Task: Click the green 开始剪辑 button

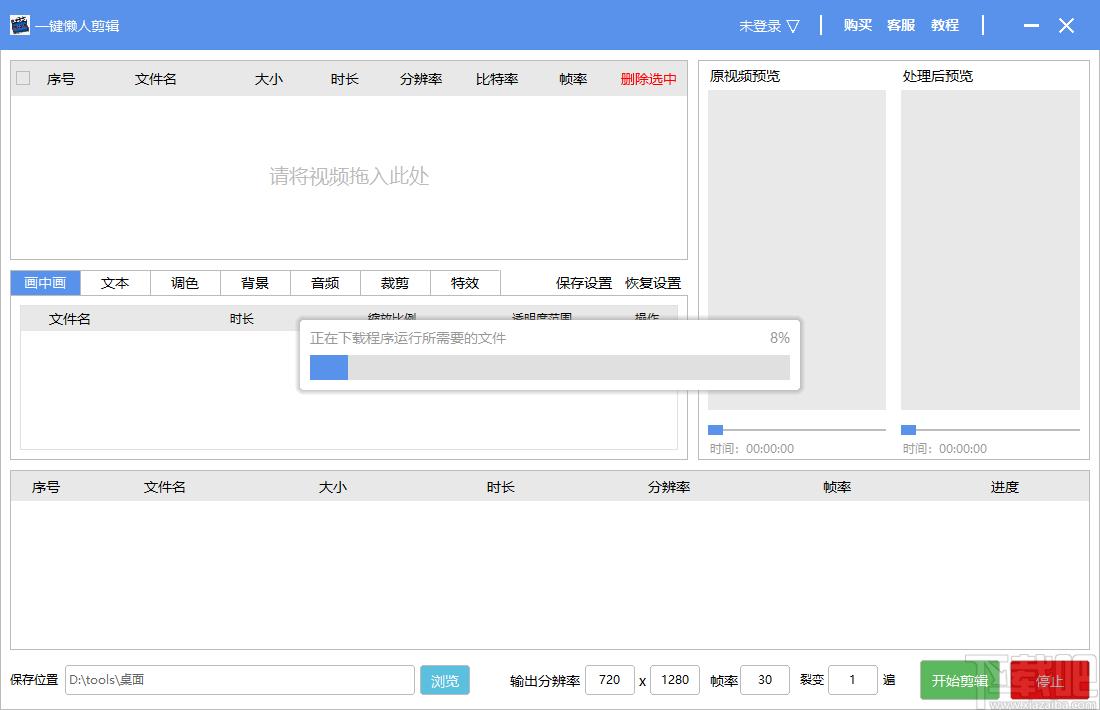Action: (960, 681)
